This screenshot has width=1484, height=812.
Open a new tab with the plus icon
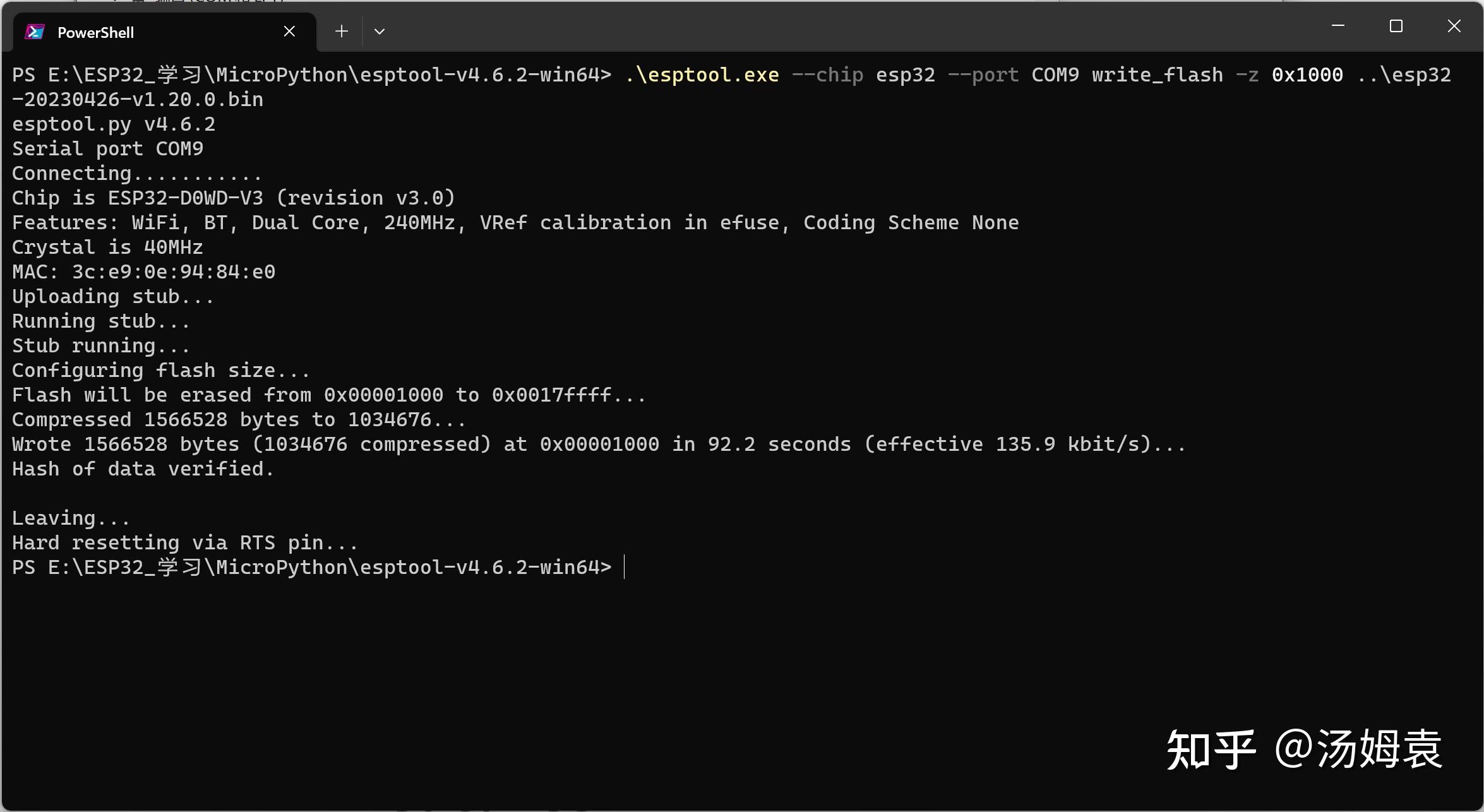pos(342,32)
